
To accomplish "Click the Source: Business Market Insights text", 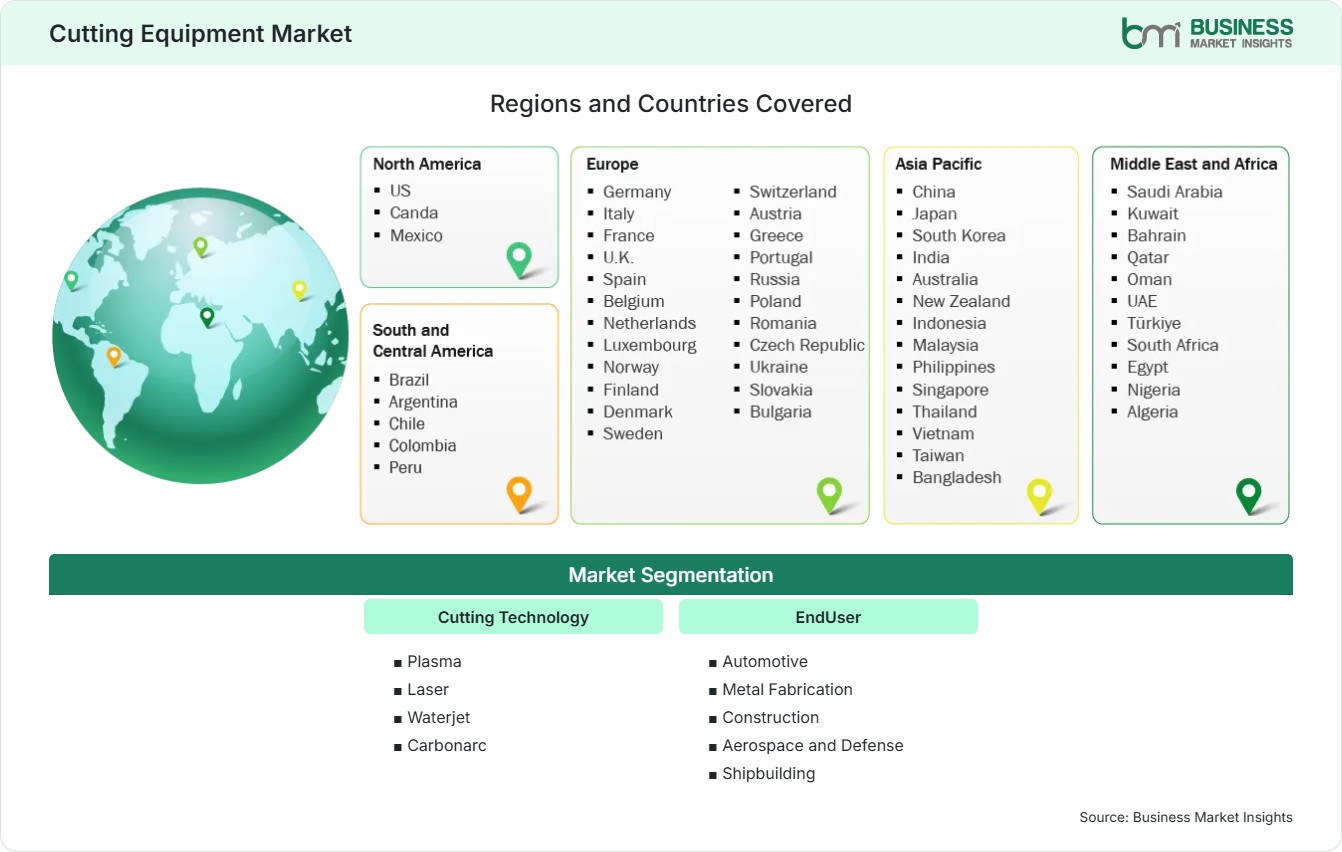I will [x=1186, y=818].
